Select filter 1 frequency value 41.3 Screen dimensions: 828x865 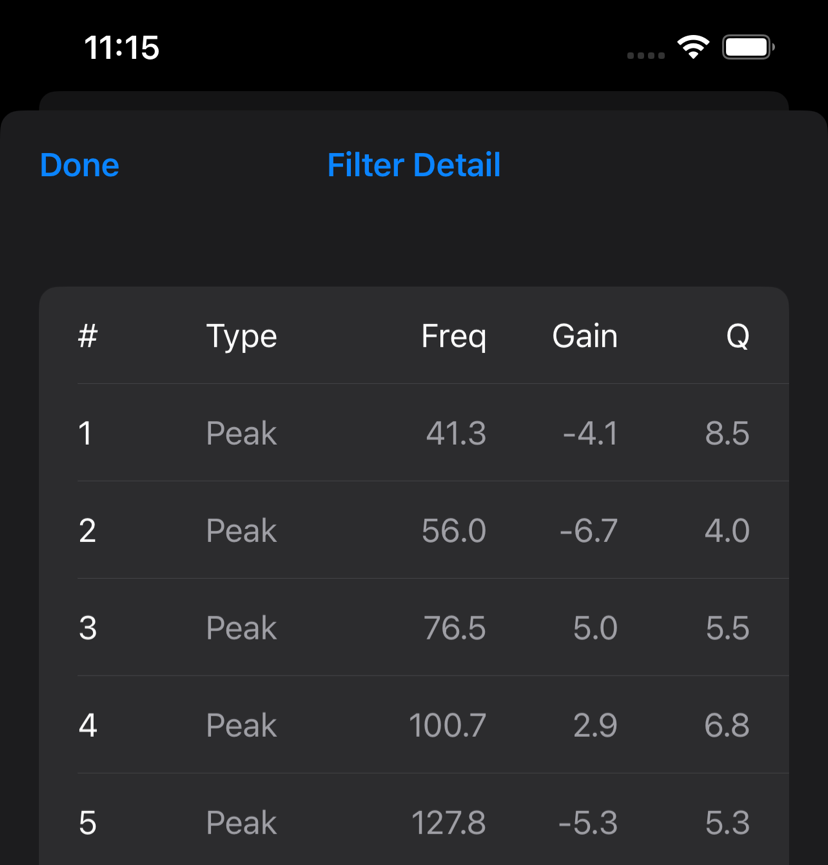(455, 433)
